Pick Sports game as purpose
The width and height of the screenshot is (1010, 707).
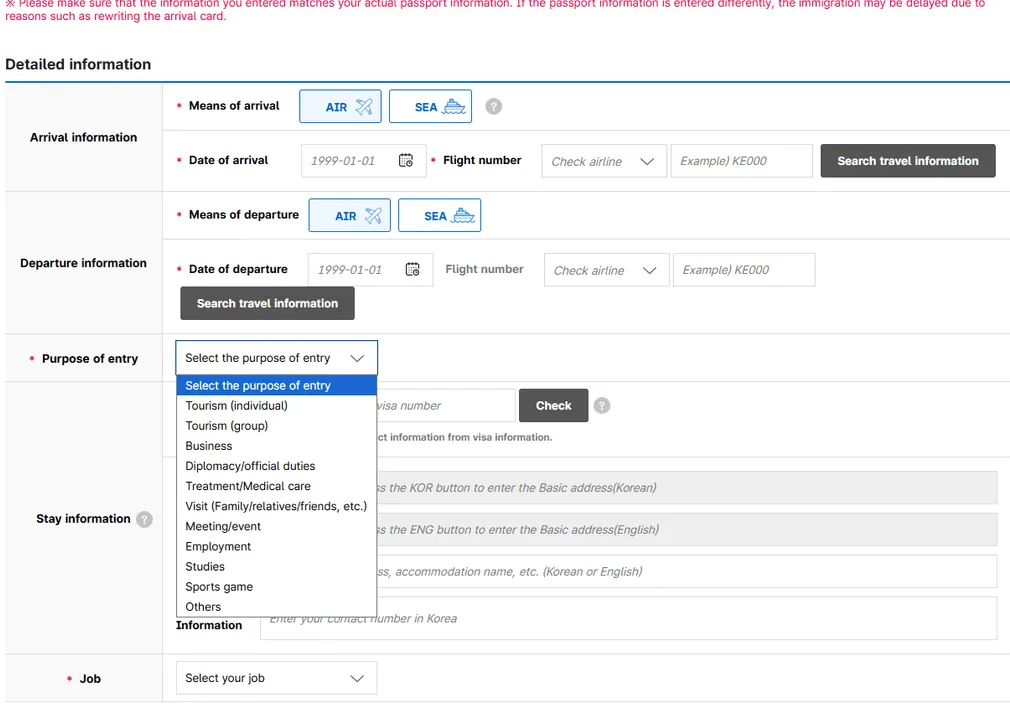pos(276,587)
